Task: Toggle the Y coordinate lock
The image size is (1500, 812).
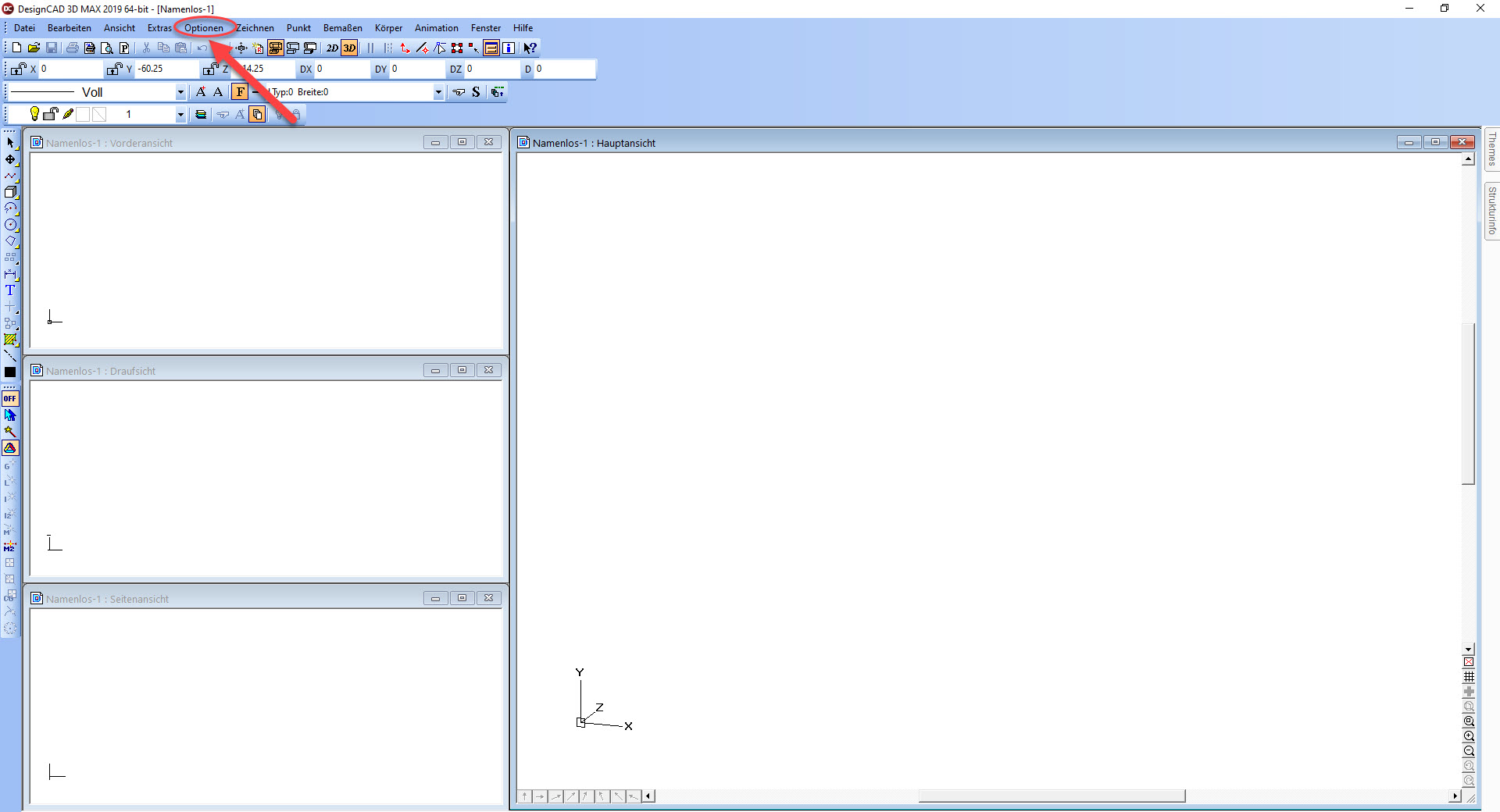Action: click(x=115, y=69)
